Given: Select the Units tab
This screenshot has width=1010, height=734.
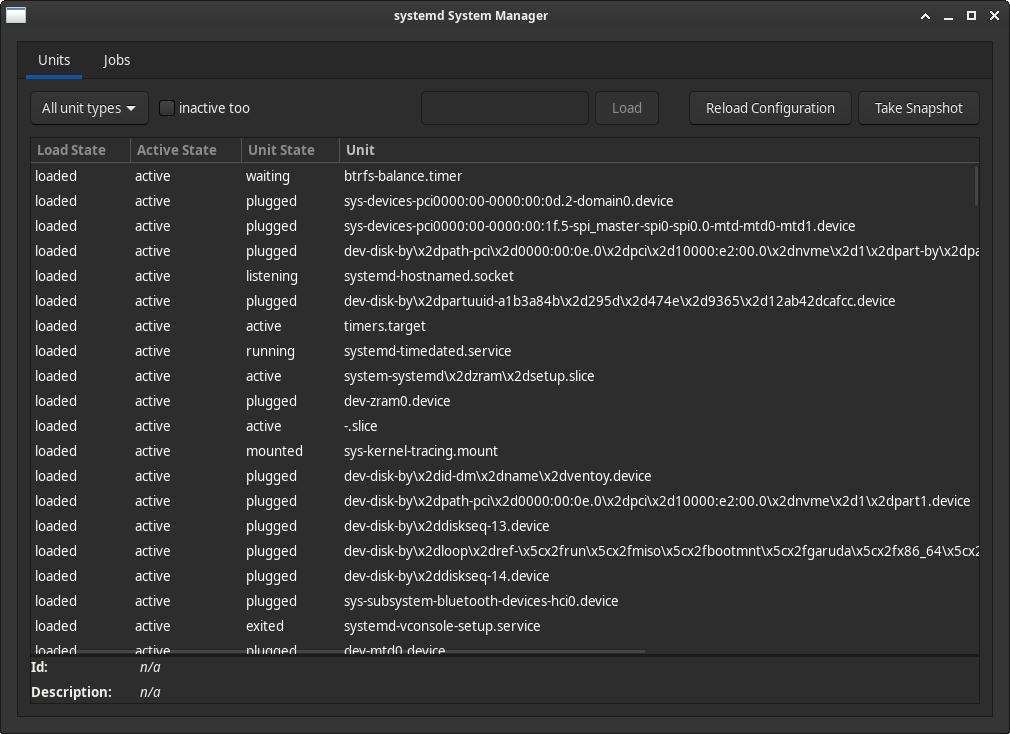Looking at the screenshot, I should click(54, 60).
